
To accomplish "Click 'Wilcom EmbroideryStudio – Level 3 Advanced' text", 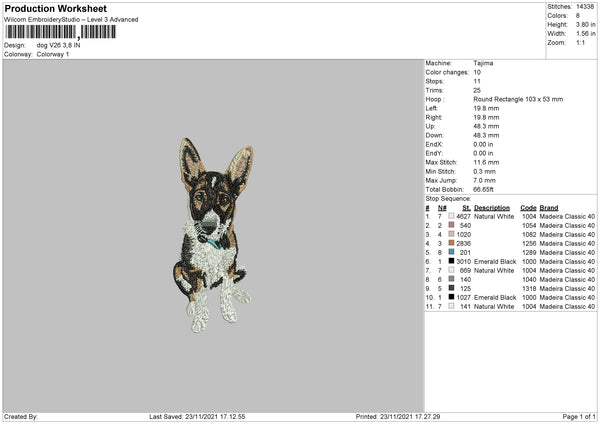I will coord(71,20).
